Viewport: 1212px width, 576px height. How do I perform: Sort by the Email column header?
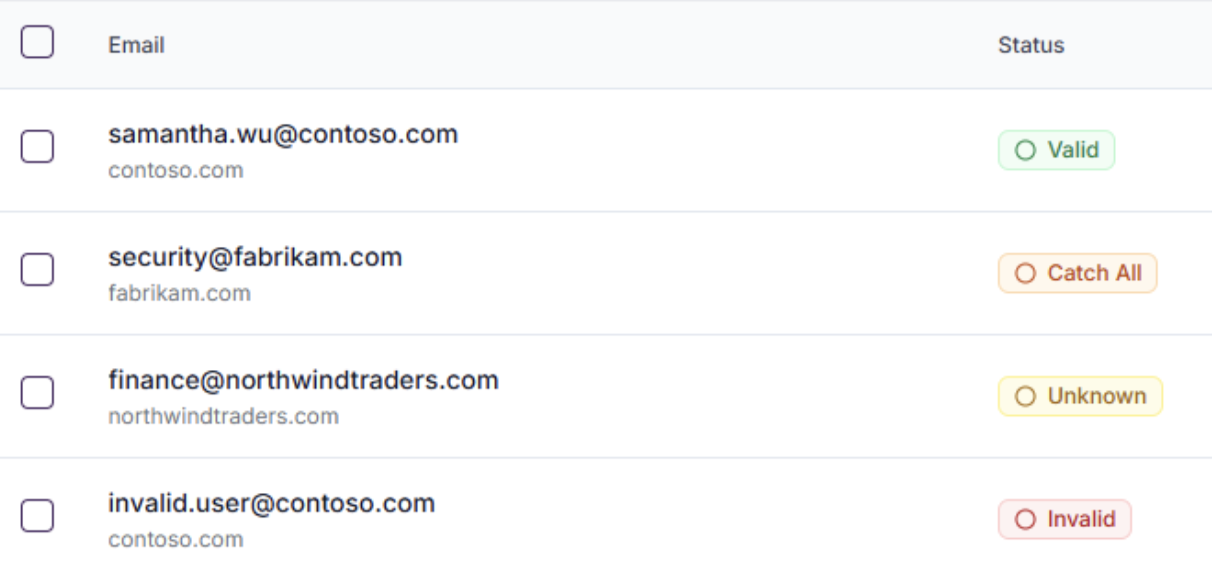[136, 45]
